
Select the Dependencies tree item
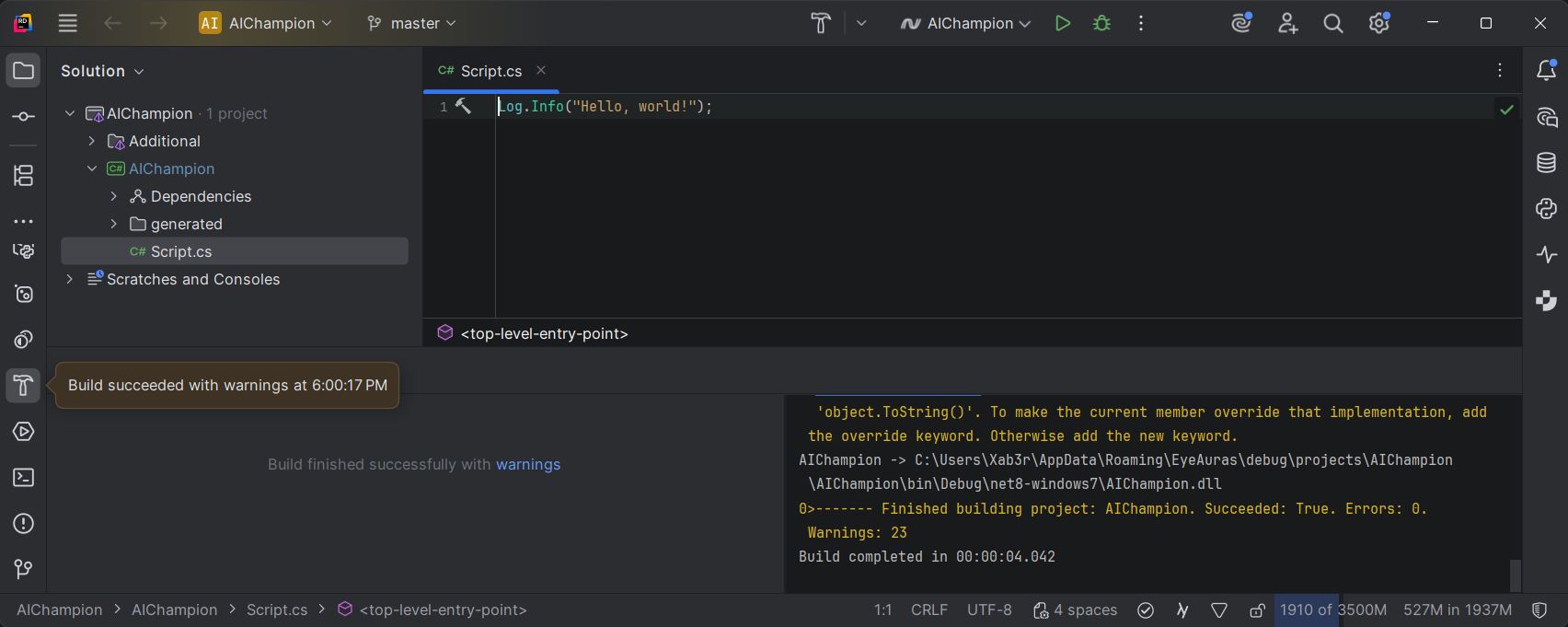[201, 196]
